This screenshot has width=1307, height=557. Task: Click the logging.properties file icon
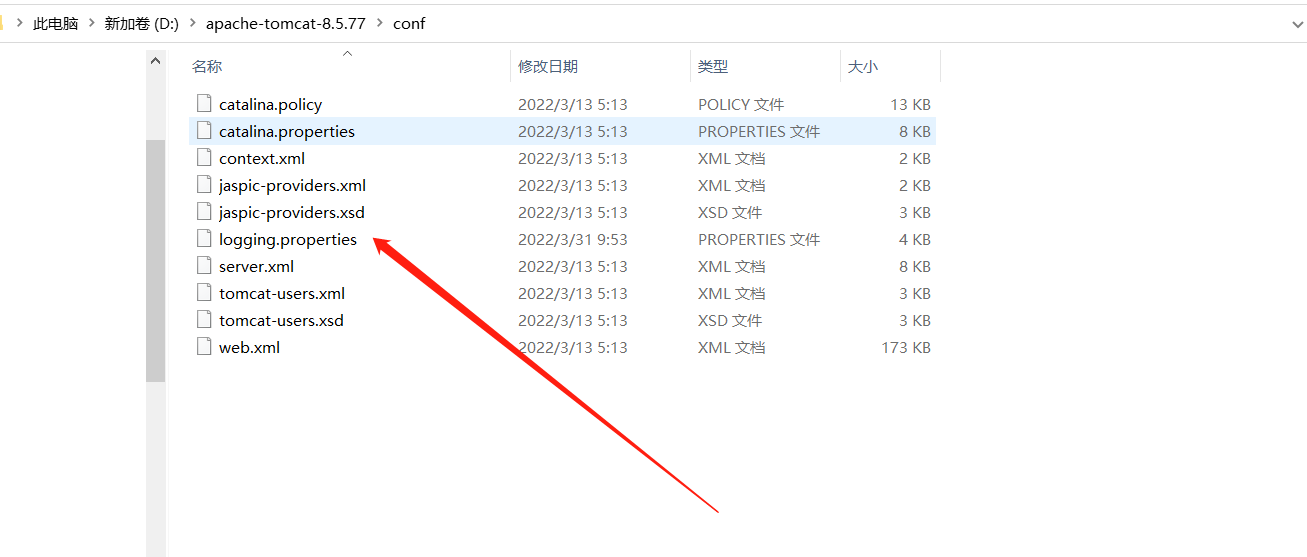pyautogui.click(x=204, y=239)
